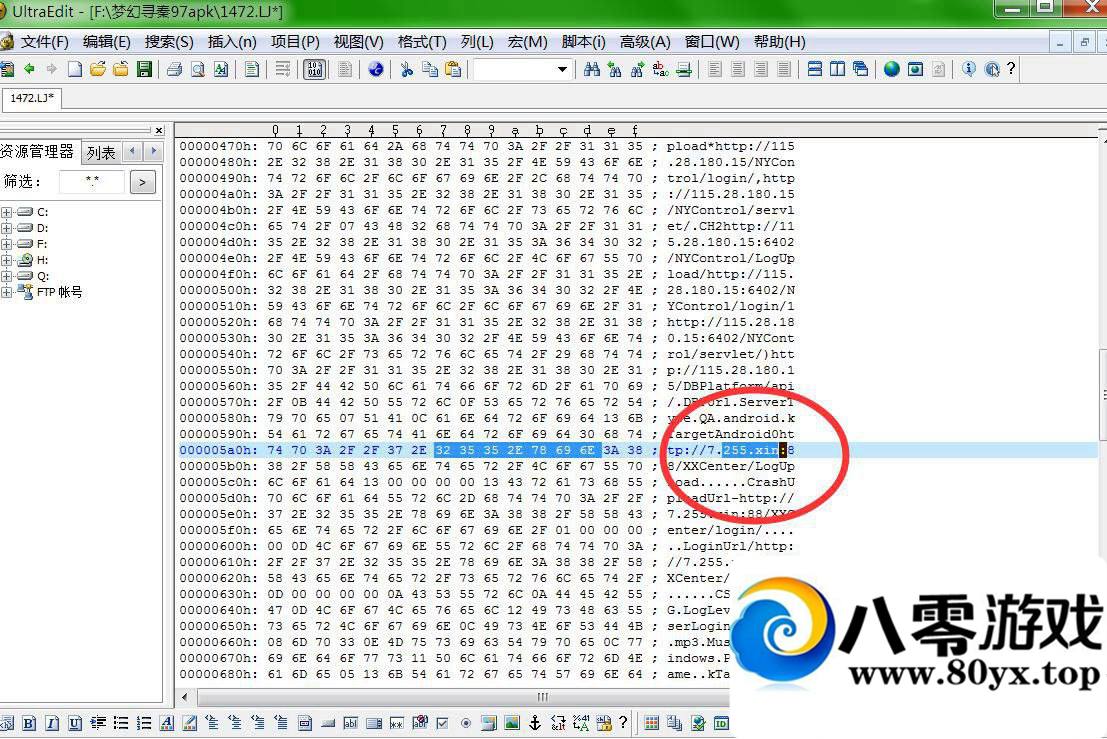Open the 窗口(W) menu
1107x739 pixels.
pos(712,42)
